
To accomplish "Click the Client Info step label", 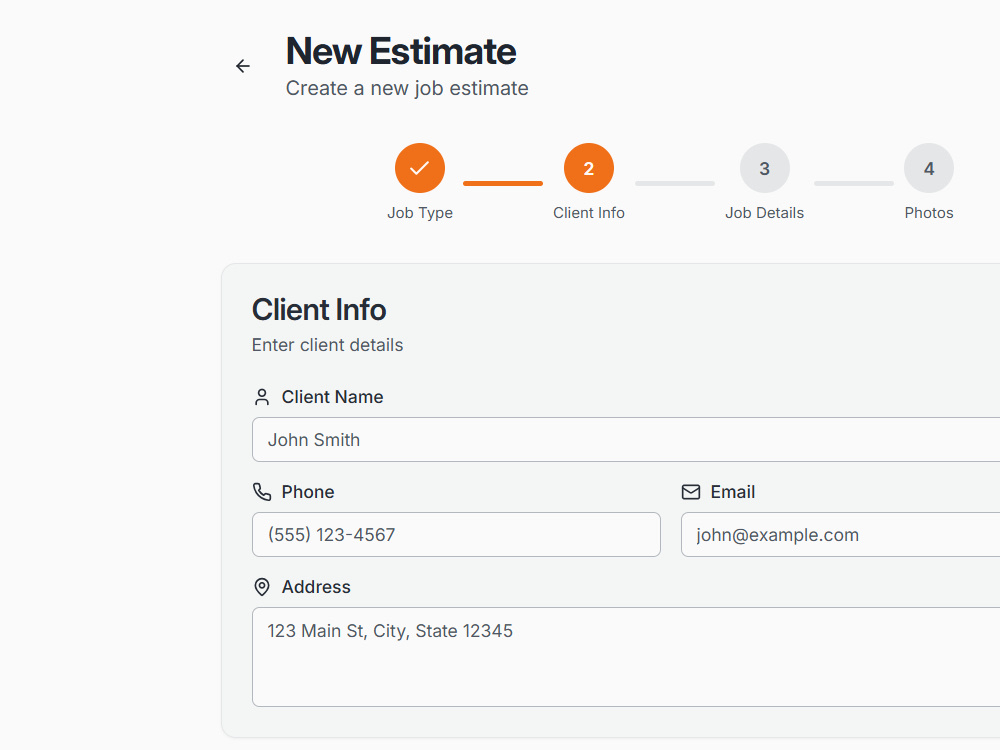I will click(x=589, y=213).
